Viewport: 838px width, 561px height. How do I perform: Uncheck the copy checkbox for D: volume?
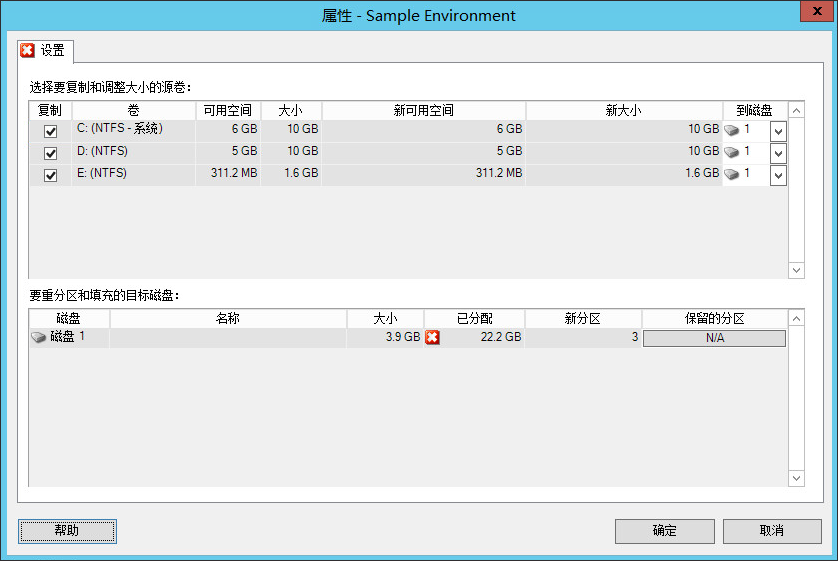tap(51, 153)
